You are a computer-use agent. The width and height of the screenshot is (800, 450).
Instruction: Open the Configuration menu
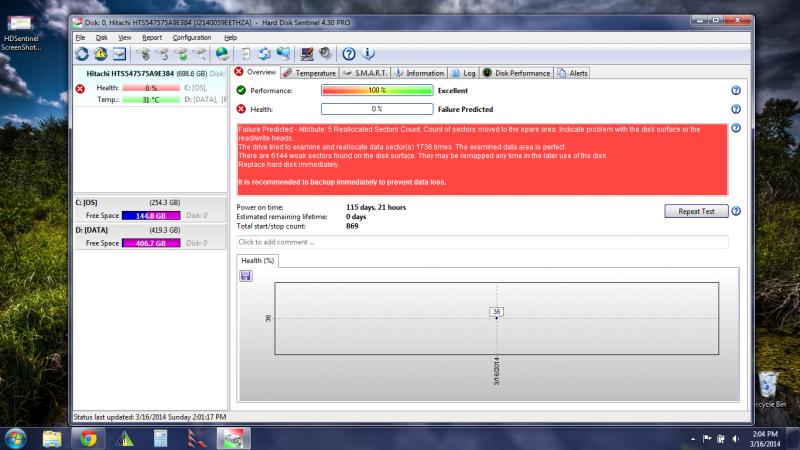pos(192,38)
